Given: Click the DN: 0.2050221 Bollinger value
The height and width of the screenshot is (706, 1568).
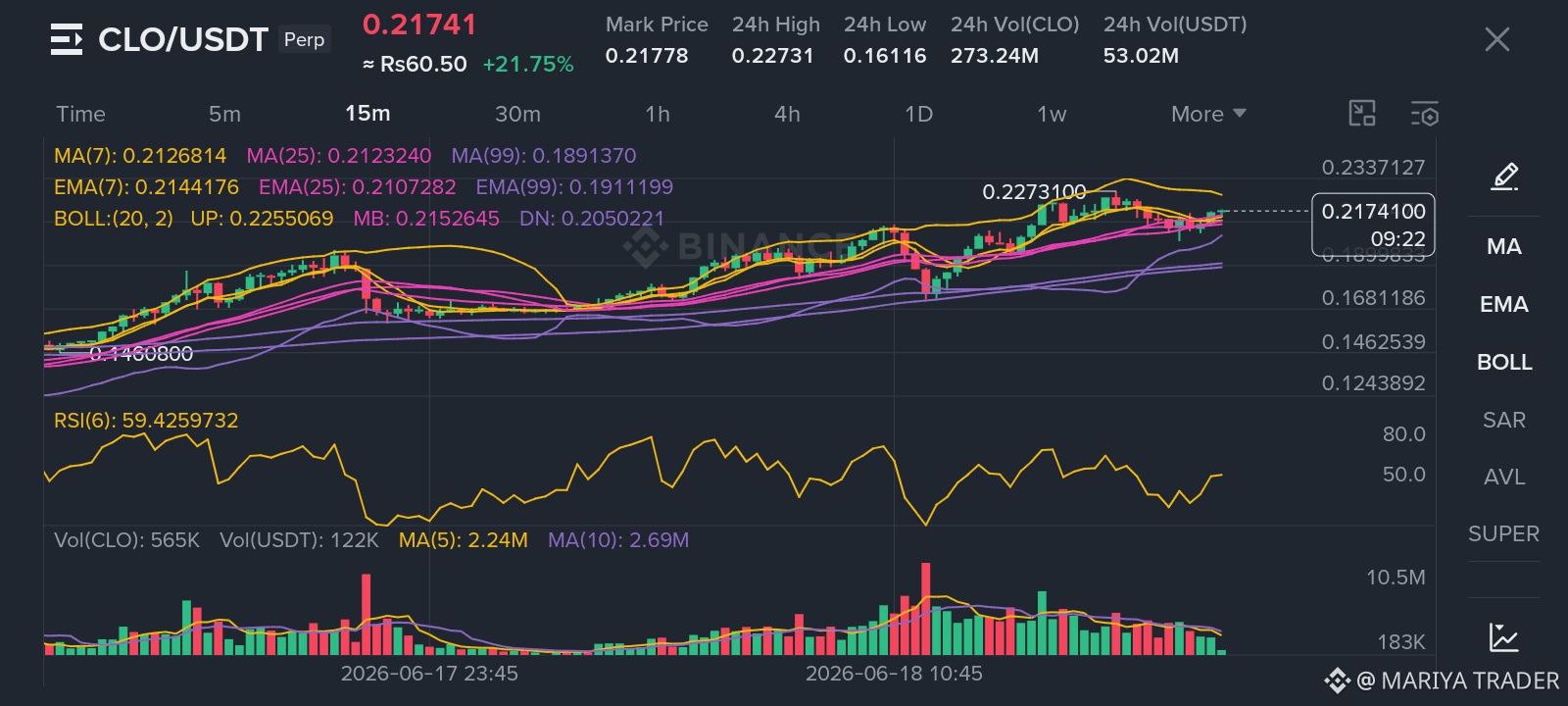Looking at the screenshot, I should click(x=592, y=219).
